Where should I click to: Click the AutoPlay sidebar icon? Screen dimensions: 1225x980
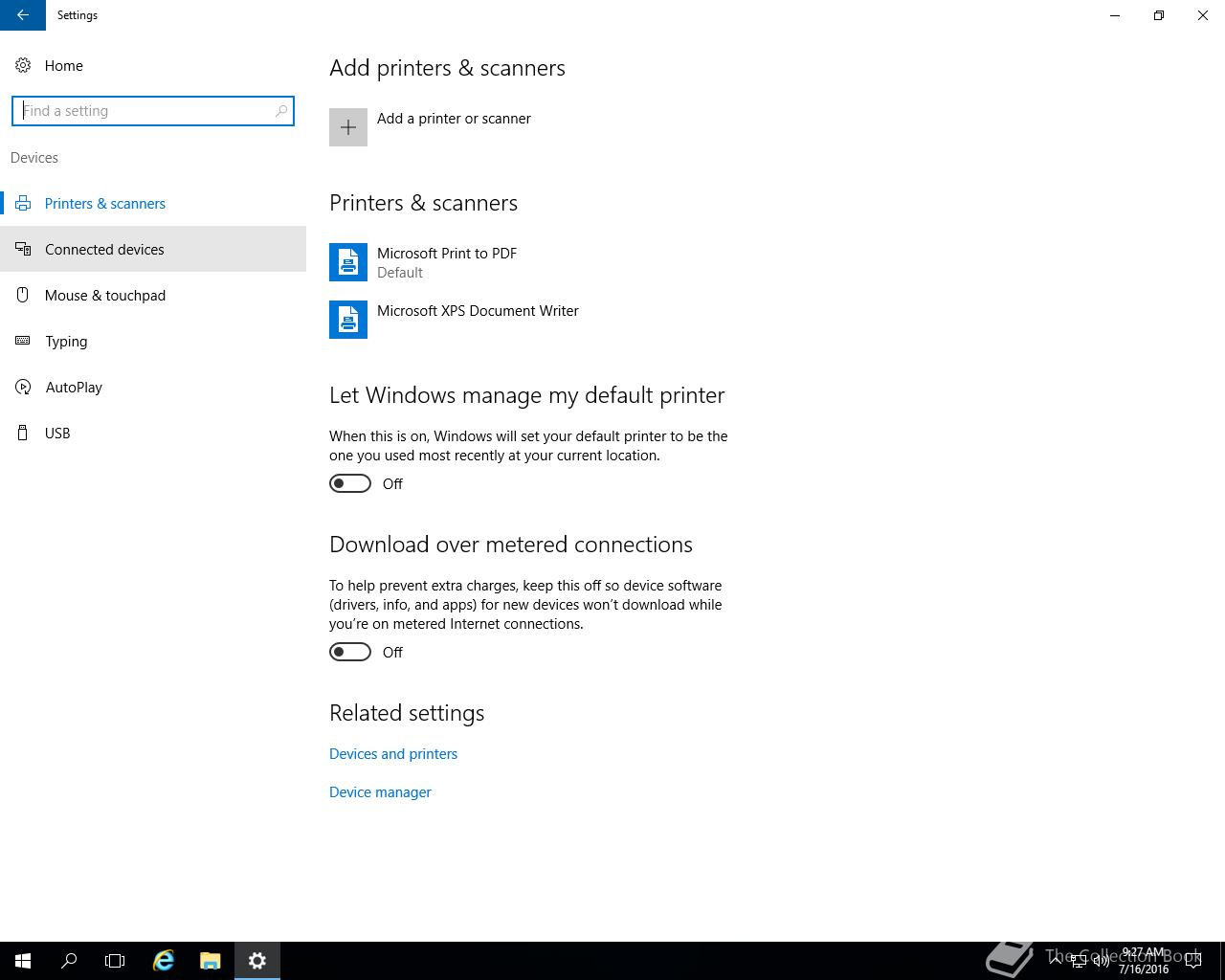point(23,388)
